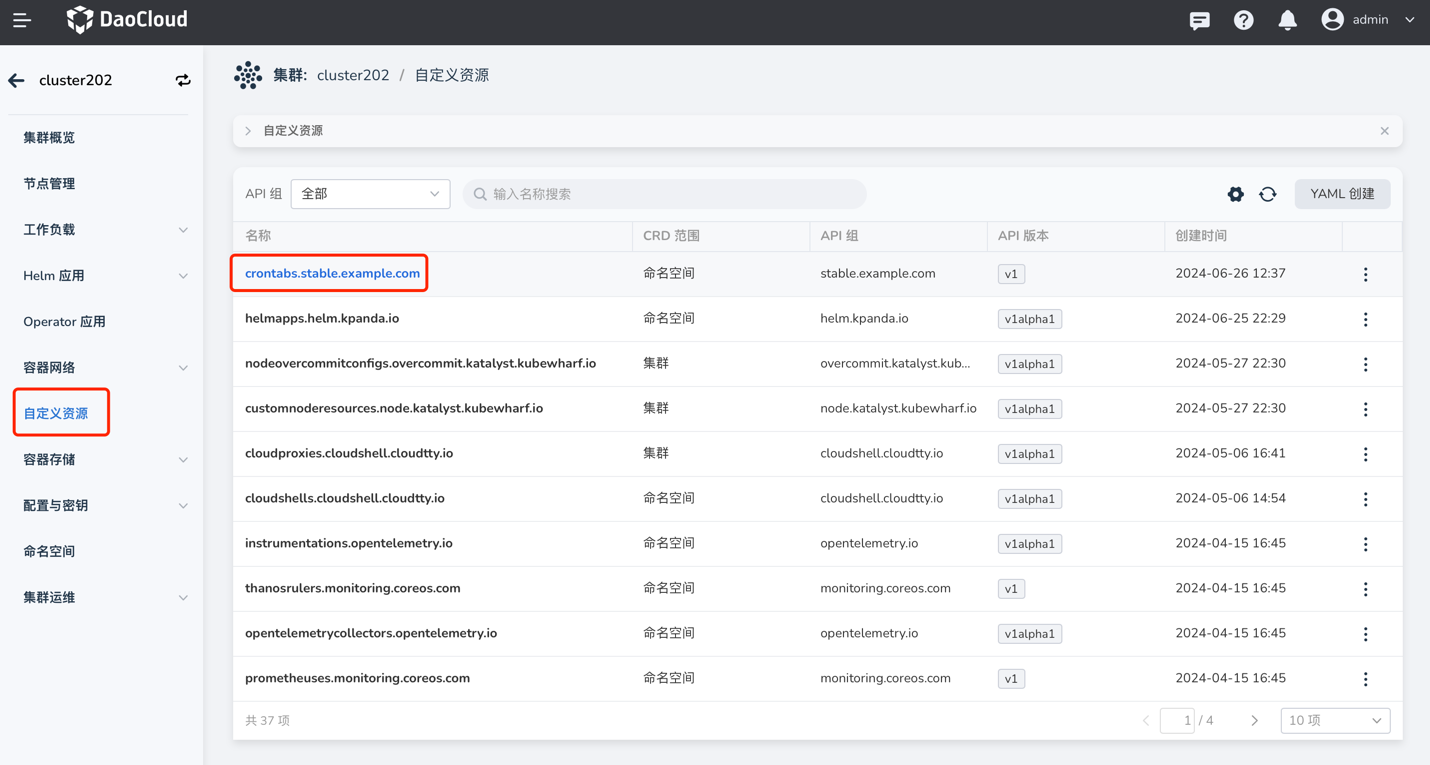Open the more-actions menu for helmapps.helm.kpanda.io

click(1365, 319)
